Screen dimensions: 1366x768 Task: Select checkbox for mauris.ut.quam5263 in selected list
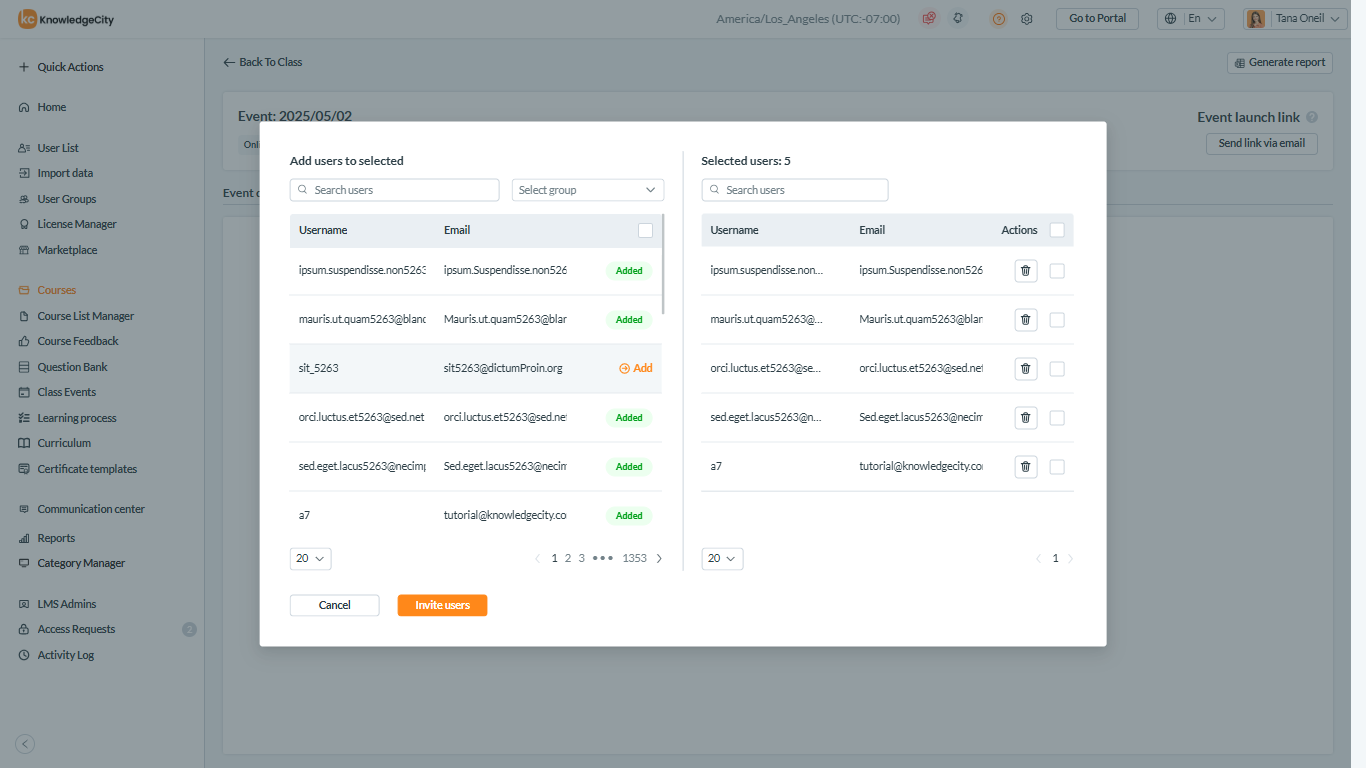pyautogui.click(x=1057, y=320)
